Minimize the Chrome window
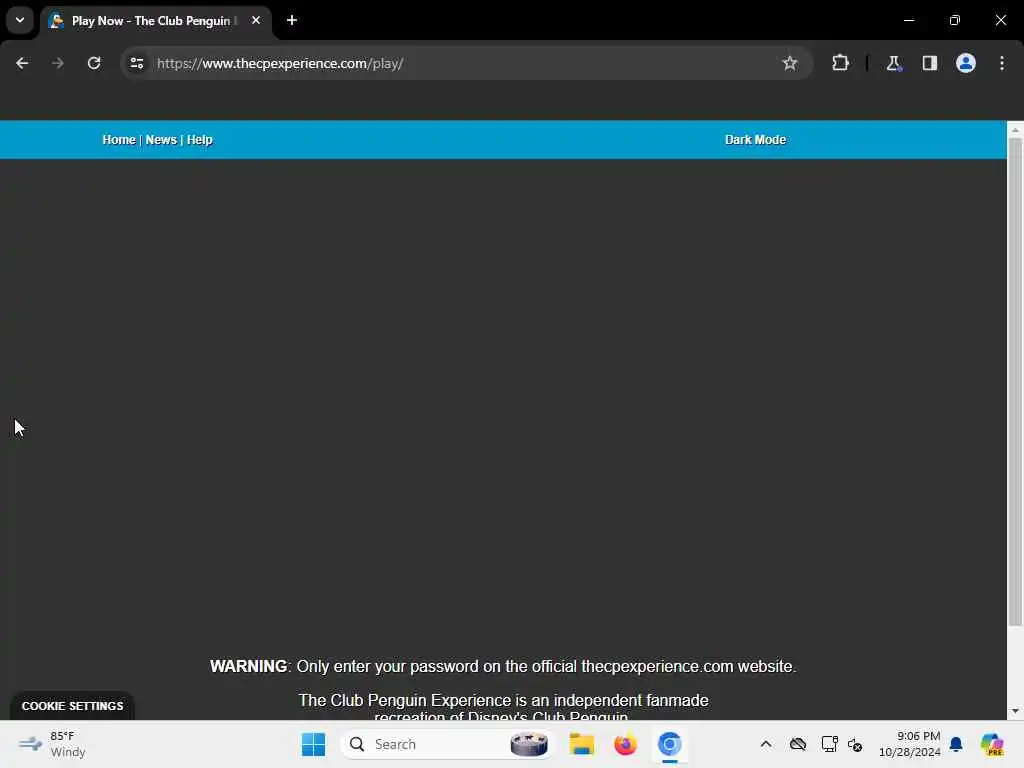The width and height of the screenshot is (1024, 768). tap(909, 20)
